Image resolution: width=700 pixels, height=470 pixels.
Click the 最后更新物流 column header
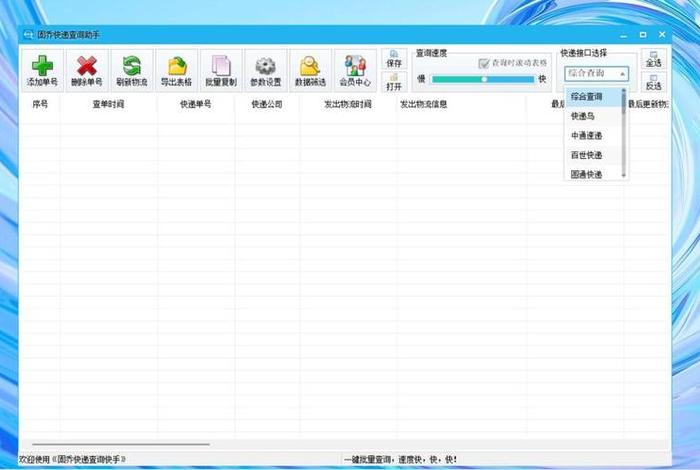[x=647, y=104]
